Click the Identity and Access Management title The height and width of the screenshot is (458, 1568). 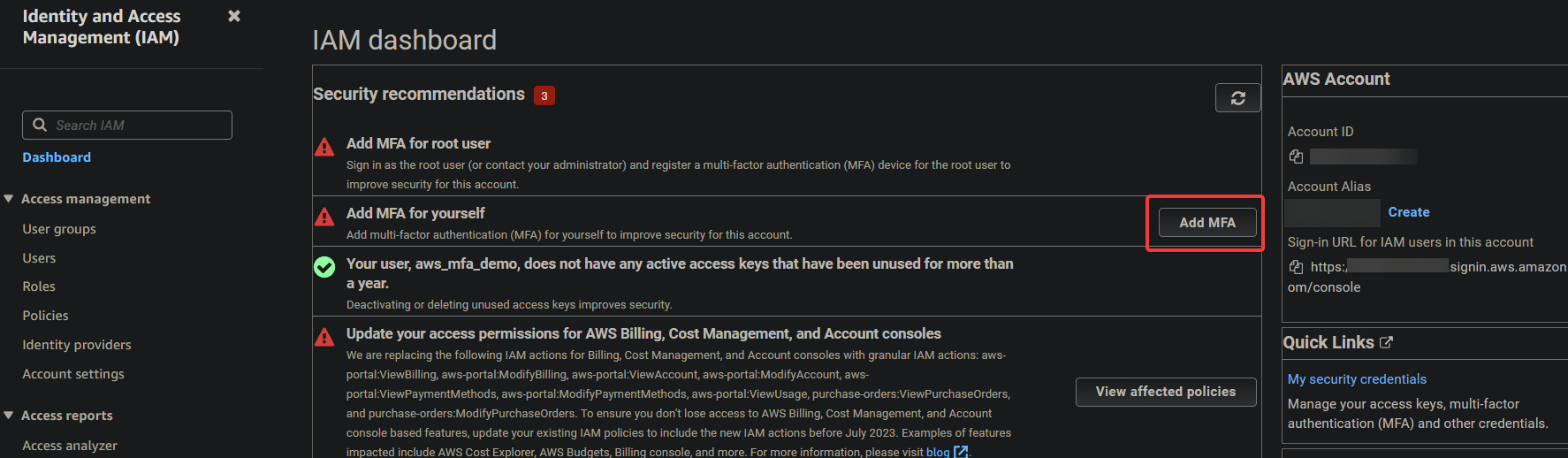[x=102, y=27]
